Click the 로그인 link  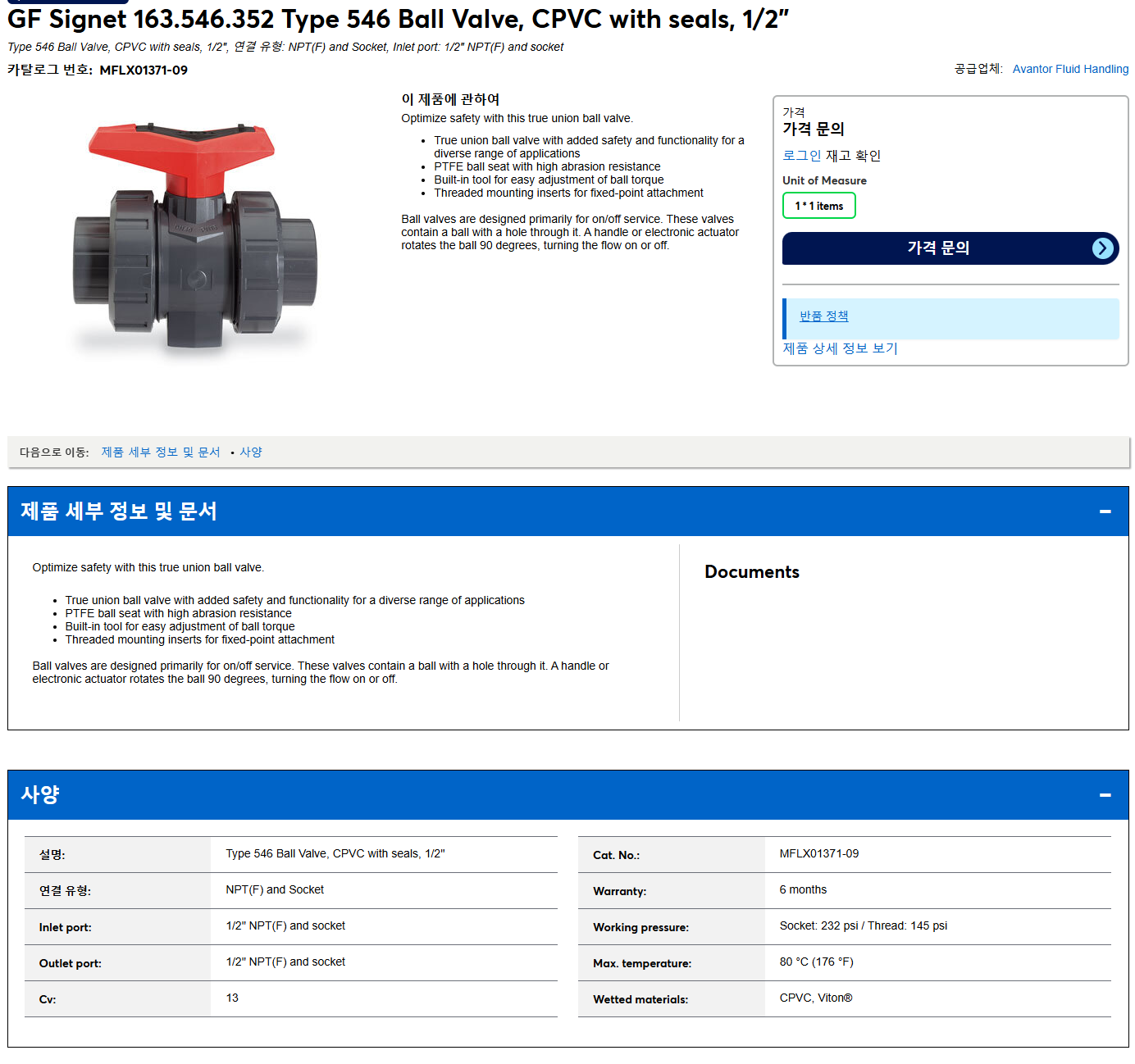point(801,156)
